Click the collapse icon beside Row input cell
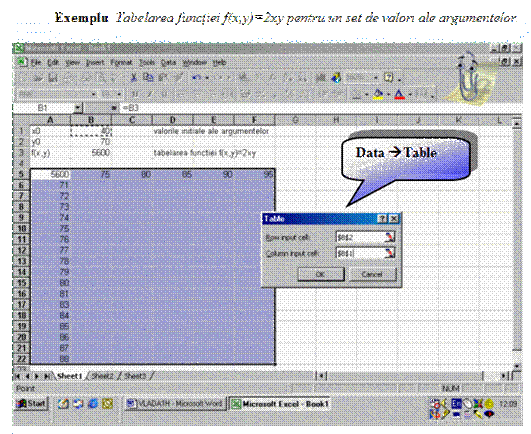Viewport: 531px width, 434px height. 389,237
